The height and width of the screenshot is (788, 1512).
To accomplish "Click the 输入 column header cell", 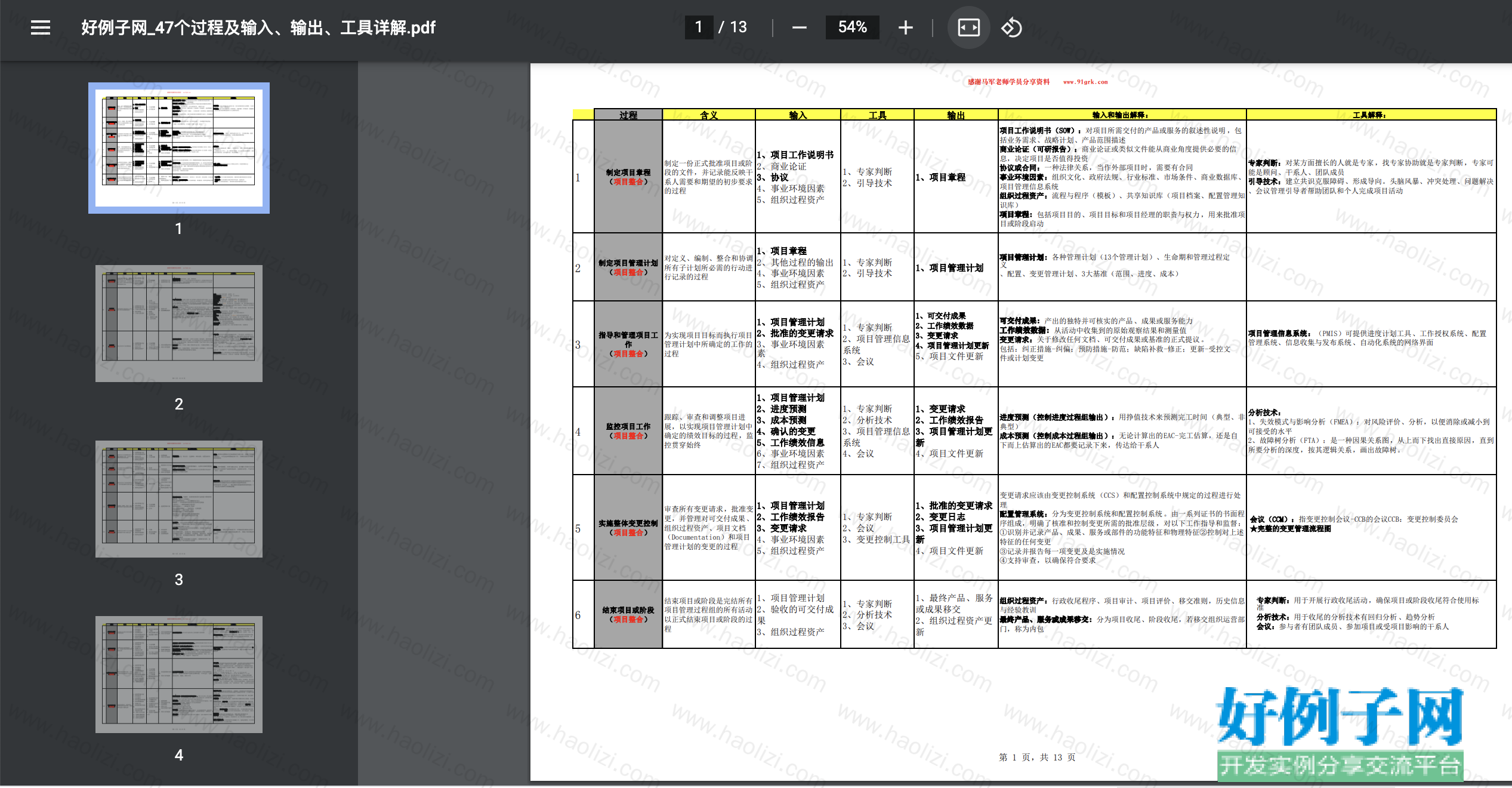I will (798, 115).
